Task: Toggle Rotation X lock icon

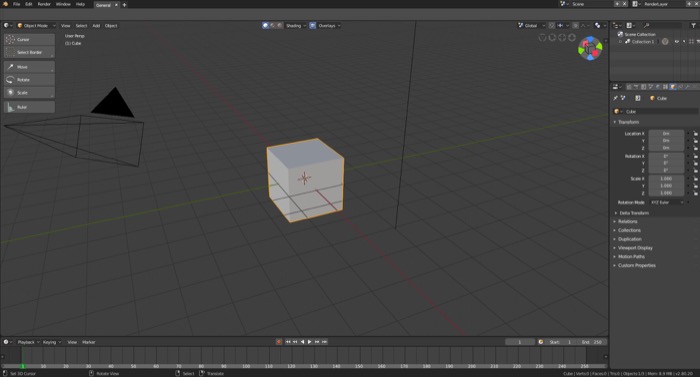Action: 696,156
